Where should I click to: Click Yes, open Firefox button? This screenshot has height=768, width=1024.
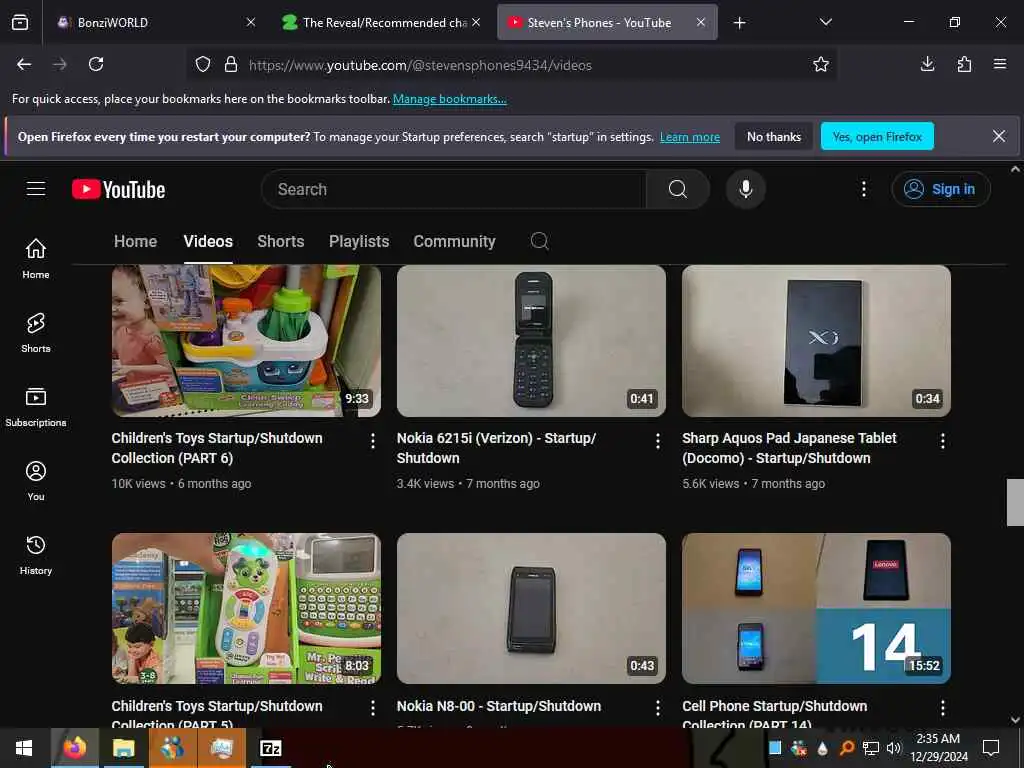click(876, 136)
